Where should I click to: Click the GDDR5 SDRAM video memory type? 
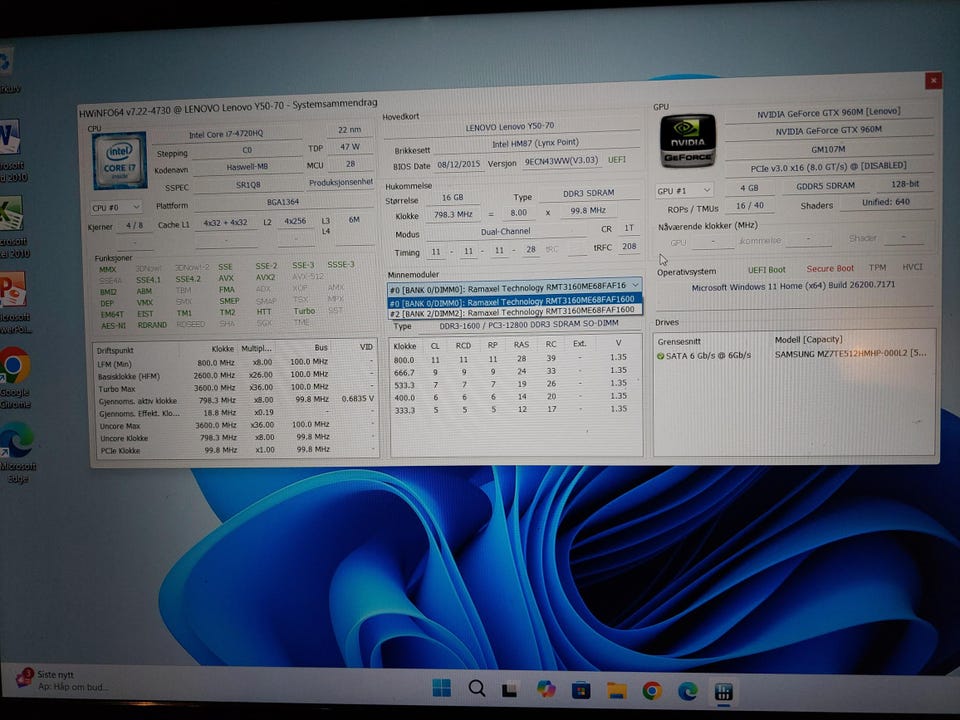(825, 186)
